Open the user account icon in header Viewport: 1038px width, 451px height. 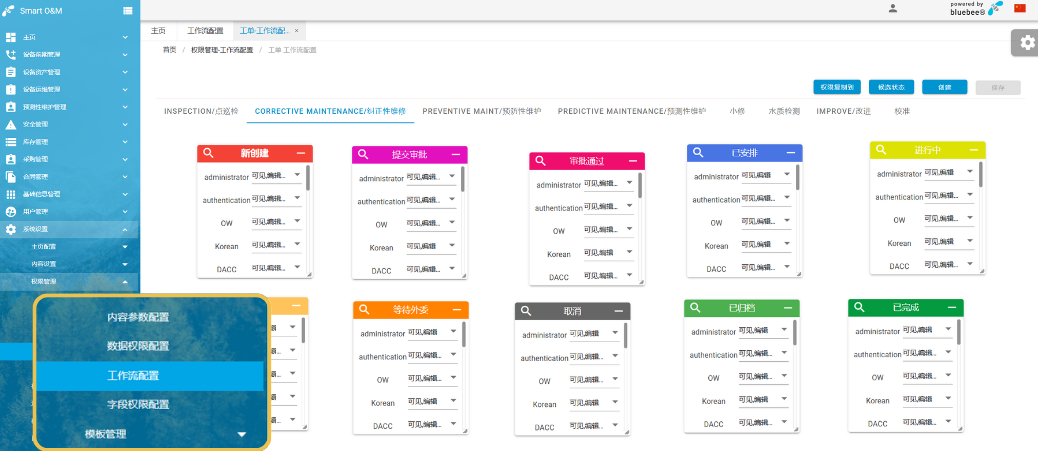pos(893,9)
